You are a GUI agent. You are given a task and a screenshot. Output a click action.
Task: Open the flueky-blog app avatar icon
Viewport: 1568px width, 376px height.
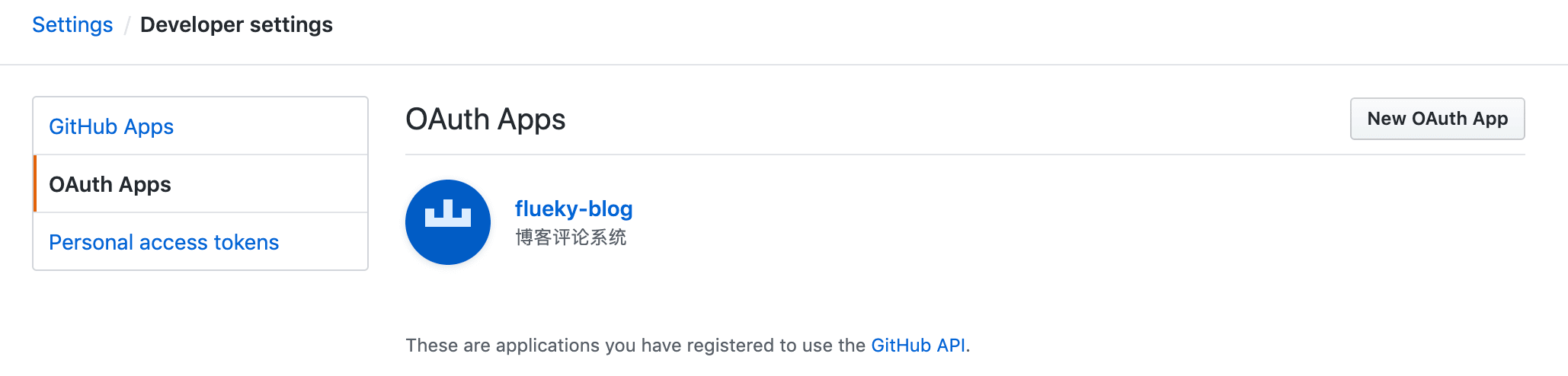447,222
